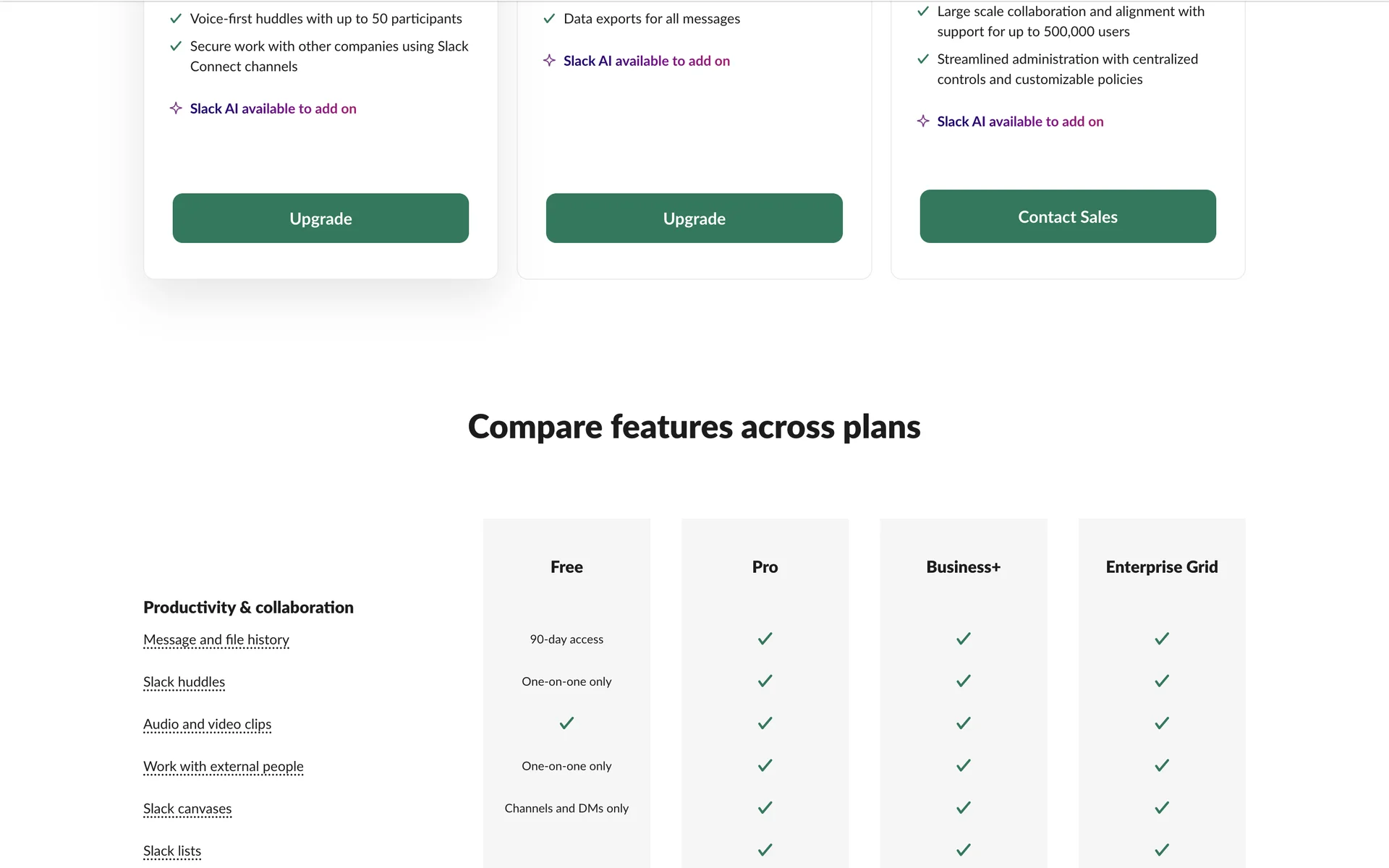Click checkmark next to Data exports feature
Screen dimensions: 1389x868
coord(549,19)
